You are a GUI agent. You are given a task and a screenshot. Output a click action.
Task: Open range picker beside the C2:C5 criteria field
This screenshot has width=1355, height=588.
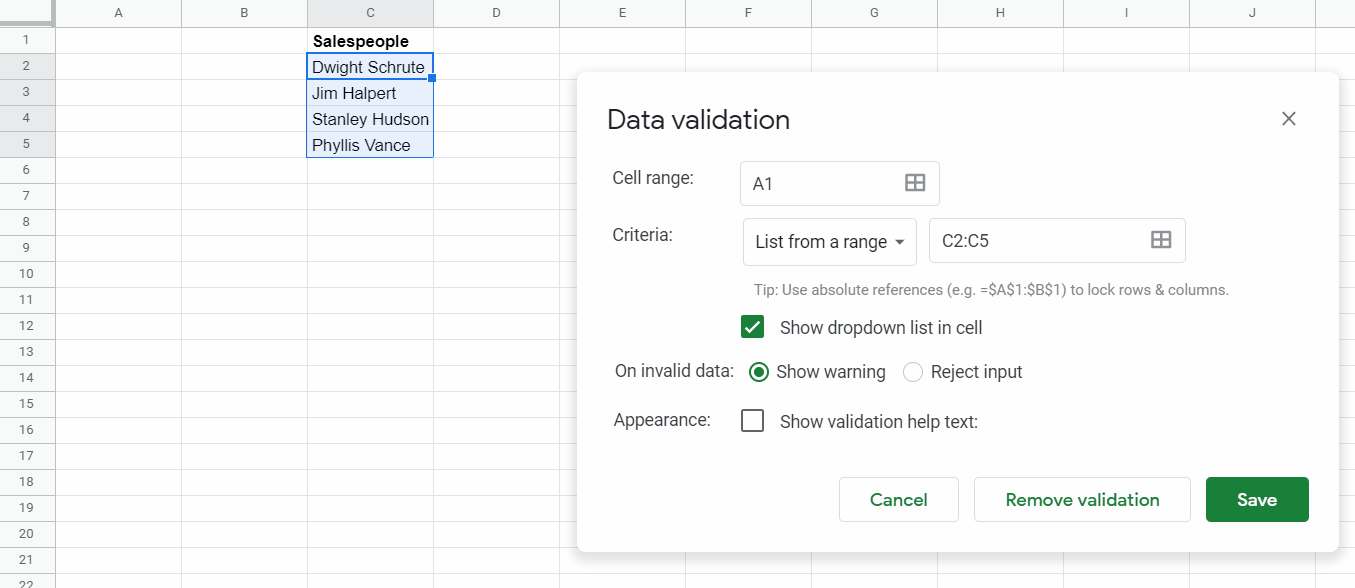pyautogui.click(x=1161, y=240)
